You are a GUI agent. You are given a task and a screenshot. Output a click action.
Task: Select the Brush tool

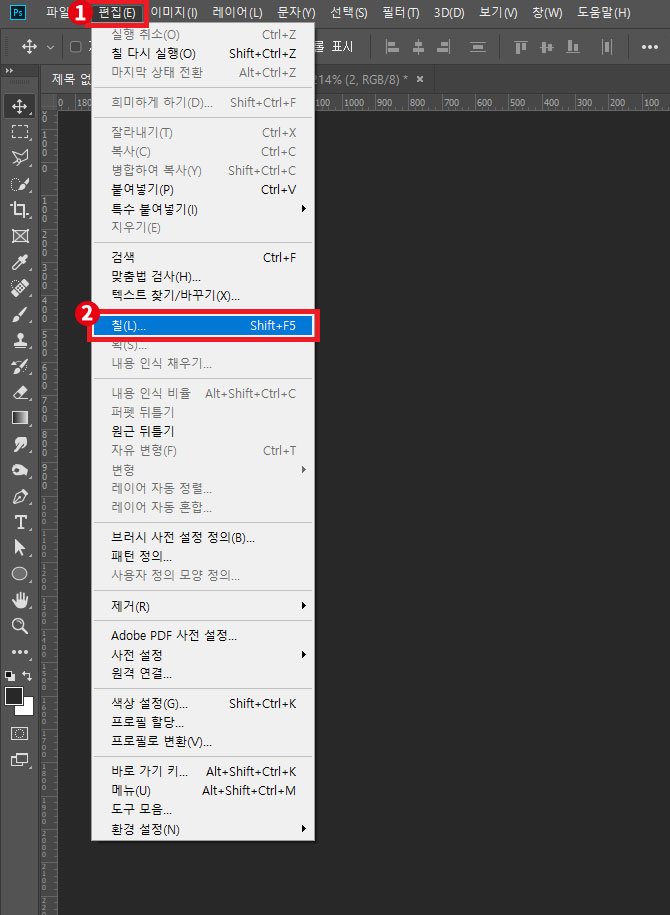tap(19, 314)
